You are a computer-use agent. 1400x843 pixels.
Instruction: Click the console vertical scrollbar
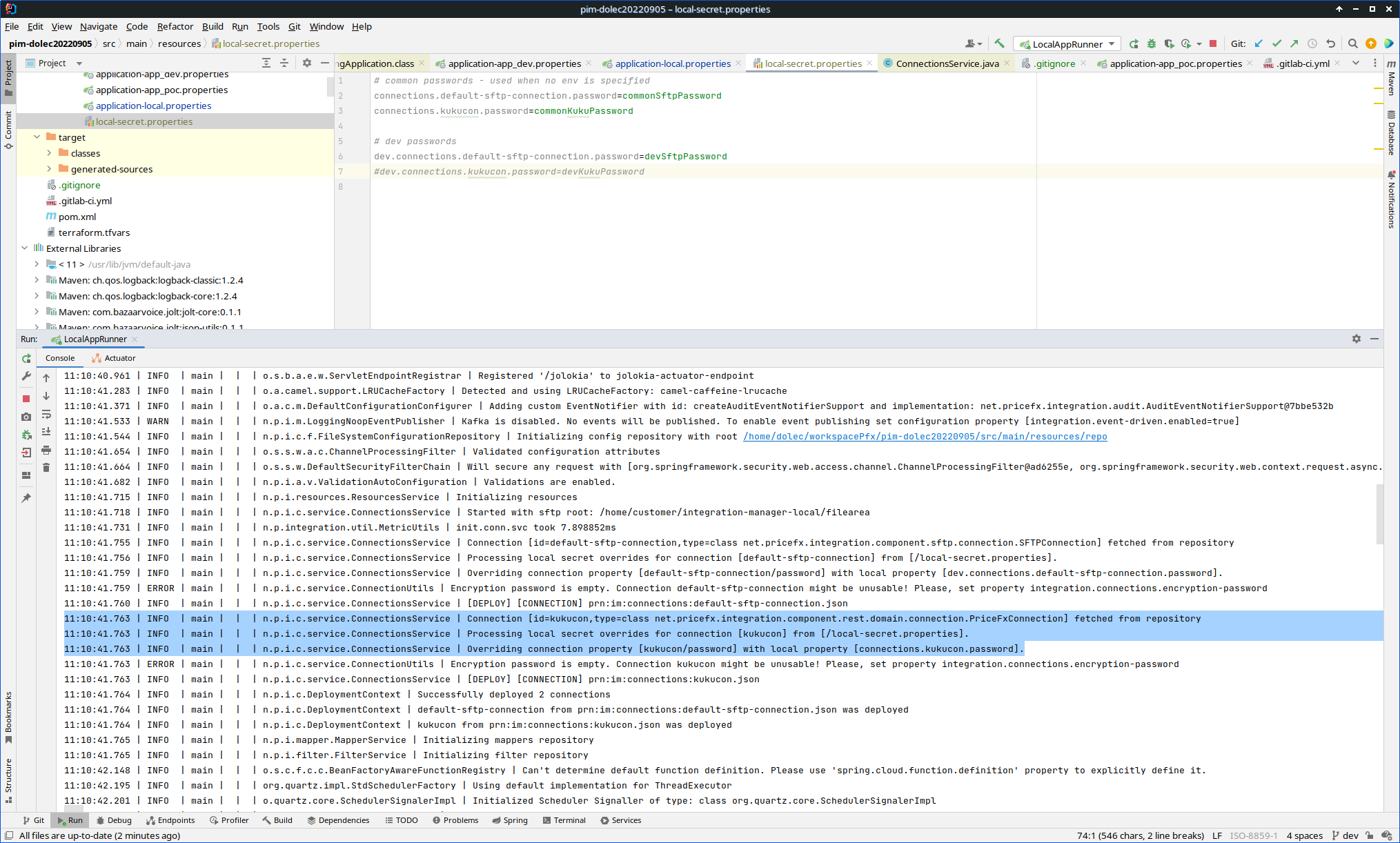(1380, 514)
